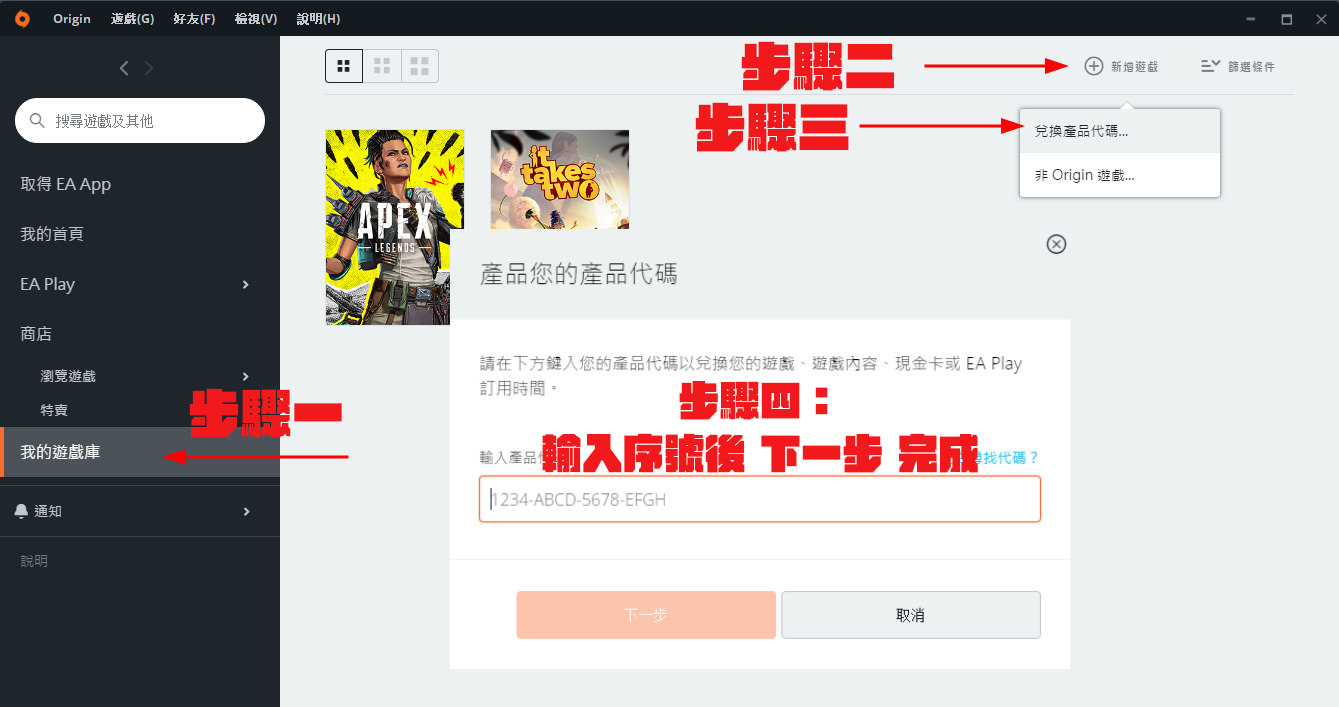1339x707 pixels.
Task: Open the 好友(F) menu
Action: 194,19
